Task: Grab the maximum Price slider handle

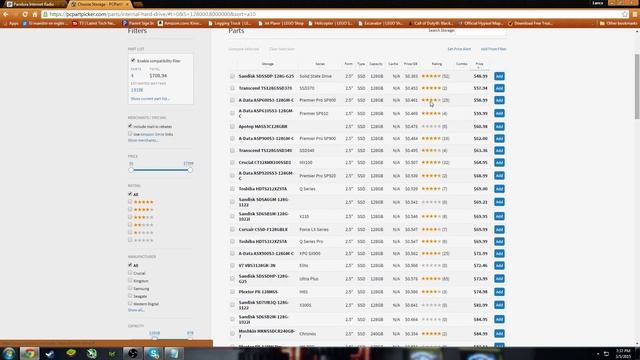Action: tap(190, 170)
